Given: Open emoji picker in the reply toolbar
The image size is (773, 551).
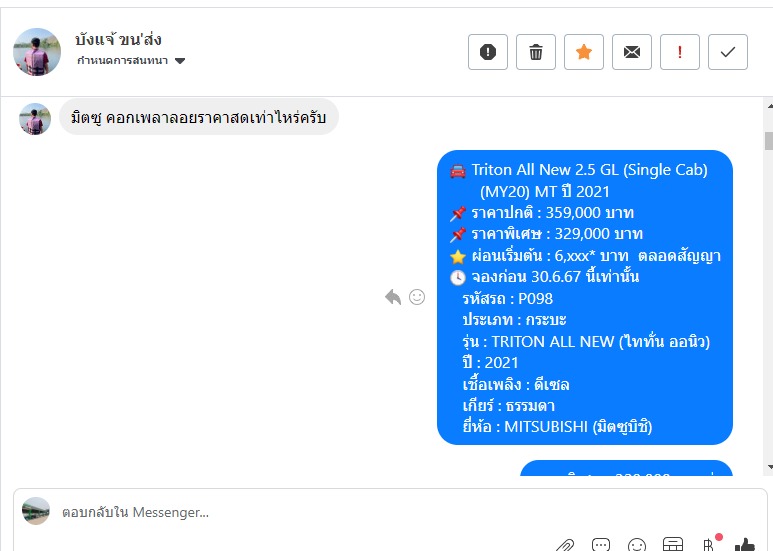Looking at the screenshot, I should coord(636,545).
